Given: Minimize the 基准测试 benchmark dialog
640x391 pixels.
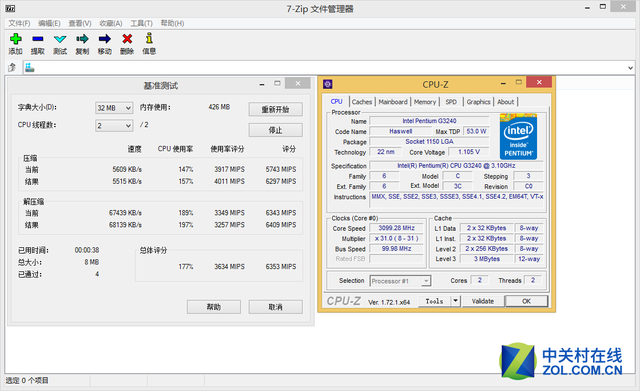Looking at the screenshot, I should [262, 84].
